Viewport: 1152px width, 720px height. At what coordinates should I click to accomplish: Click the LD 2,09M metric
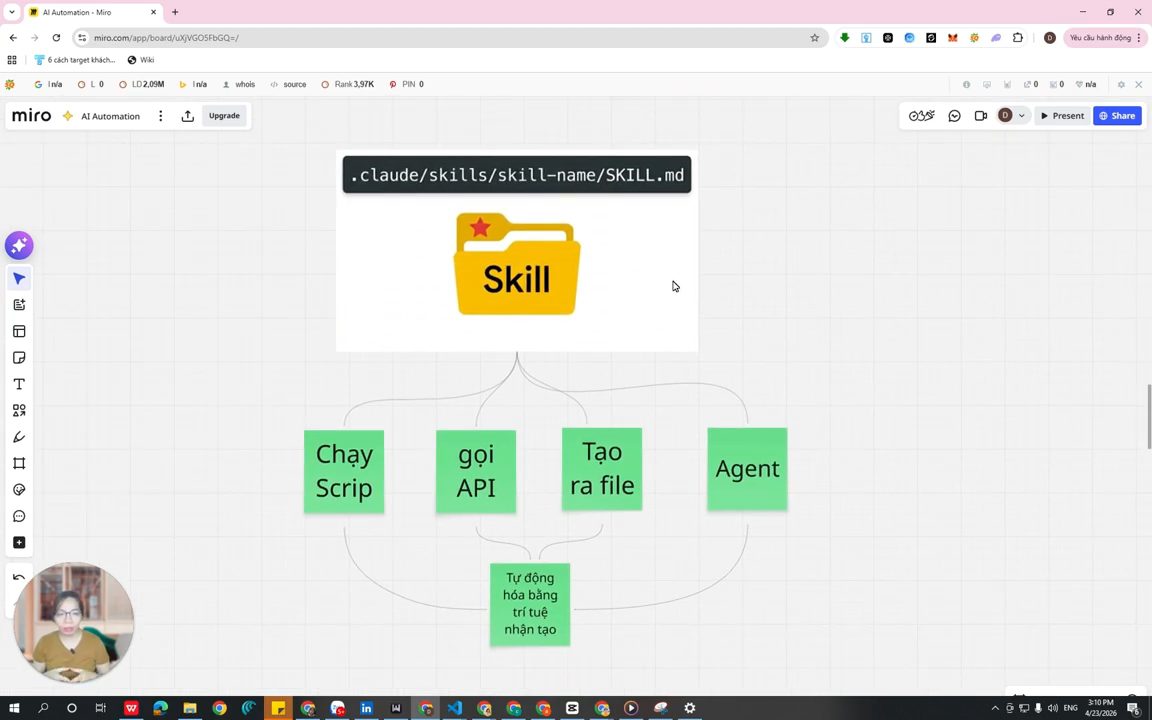[x=142, y=84]
